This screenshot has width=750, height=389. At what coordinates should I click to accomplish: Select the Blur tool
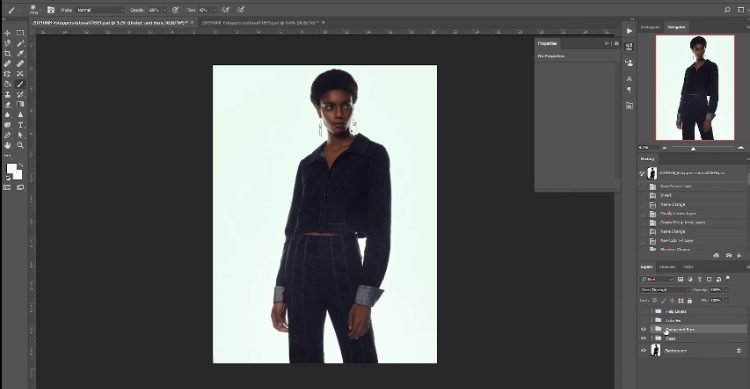(x=7, y=115)
